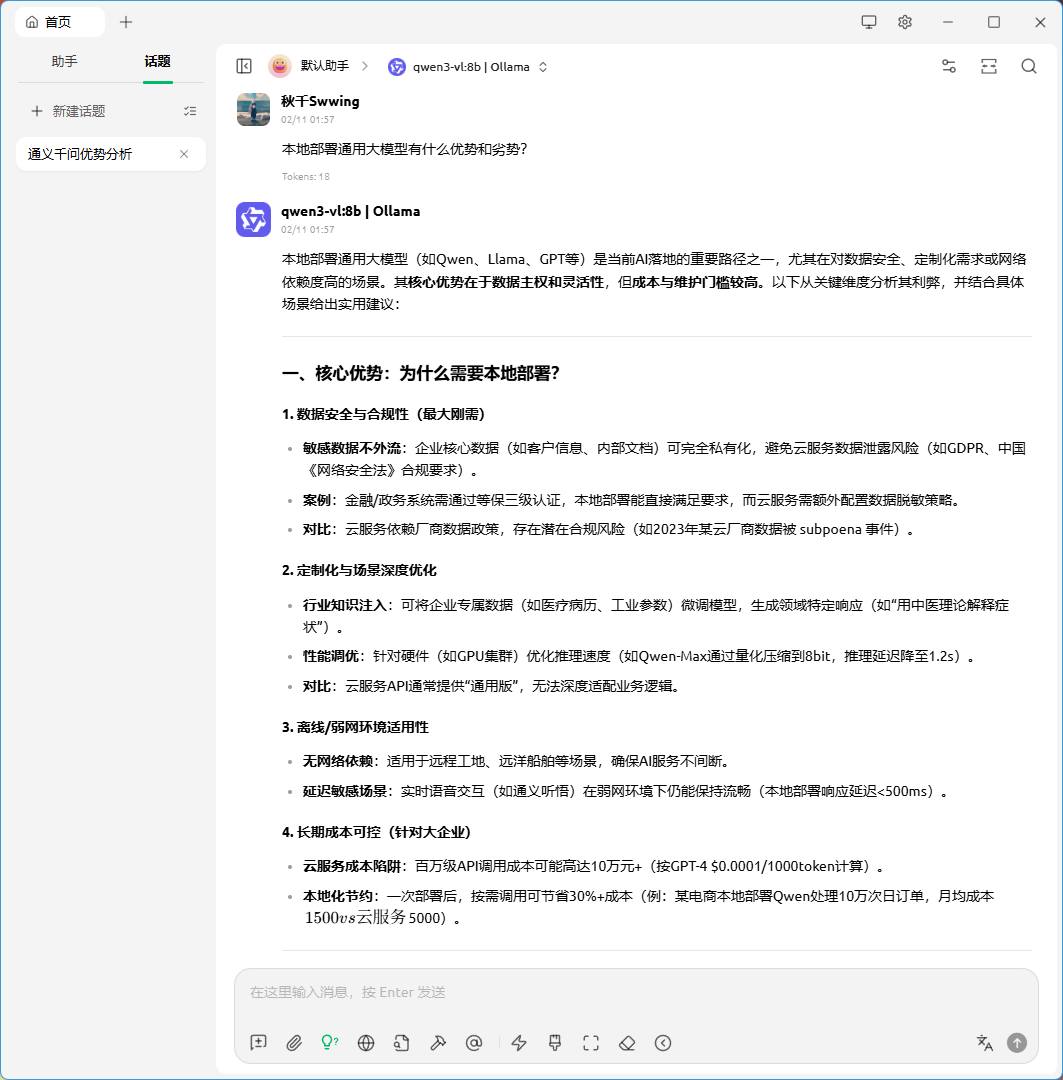Translate input with translate icon

pos(984,1043)
